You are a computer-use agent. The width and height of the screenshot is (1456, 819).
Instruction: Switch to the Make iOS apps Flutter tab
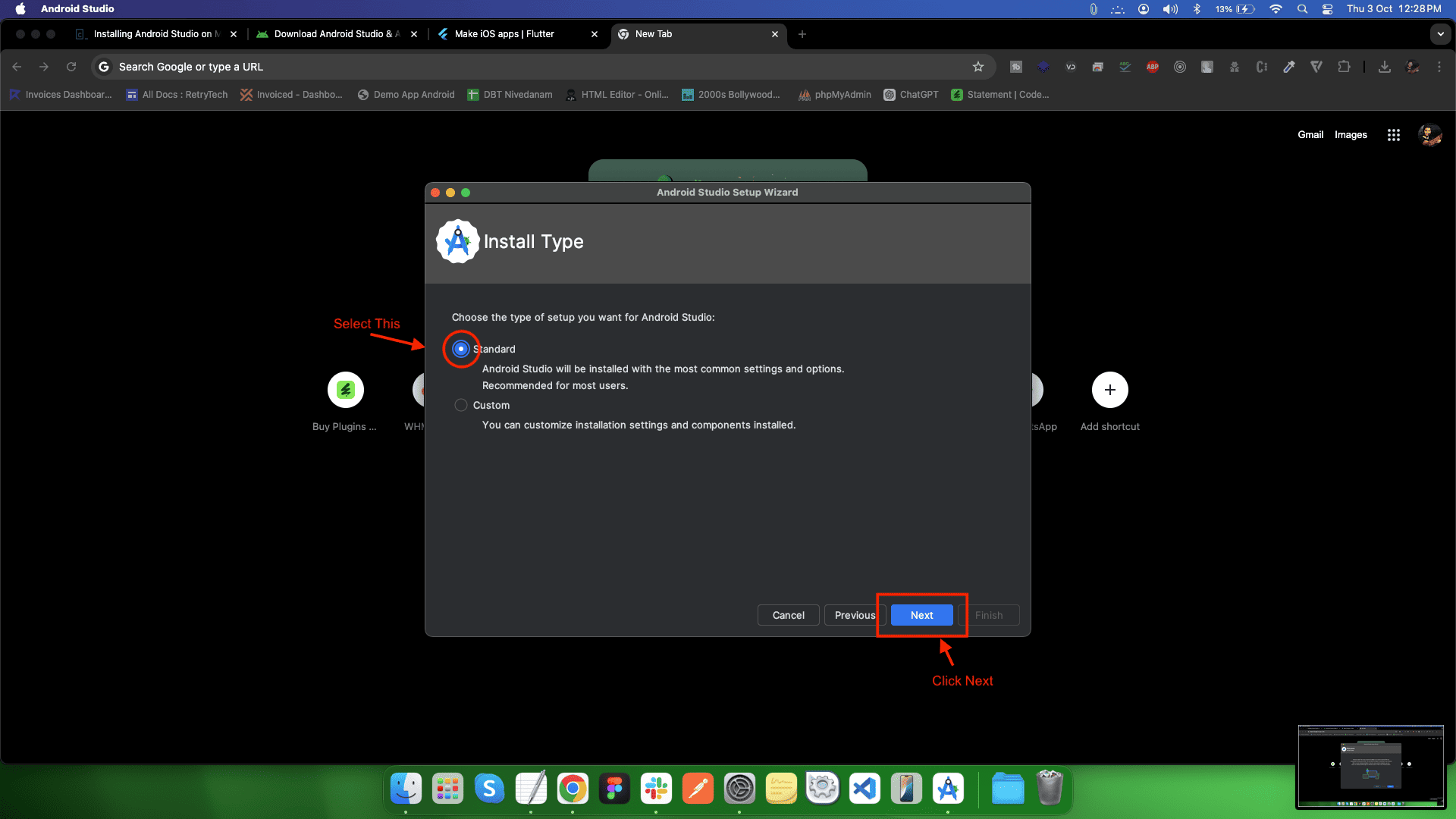coord(504,34)
